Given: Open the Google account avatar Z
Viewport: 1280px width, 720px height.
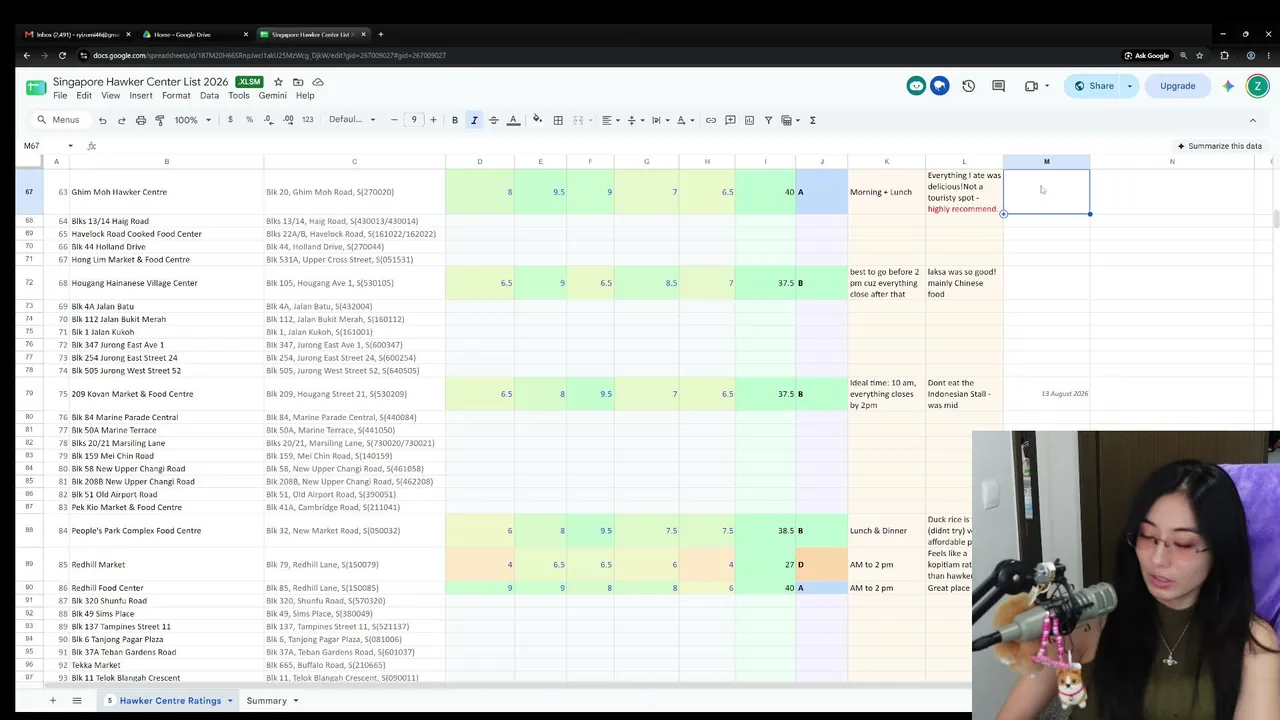Looking at the screenshot, I should tap(1258, 86).
